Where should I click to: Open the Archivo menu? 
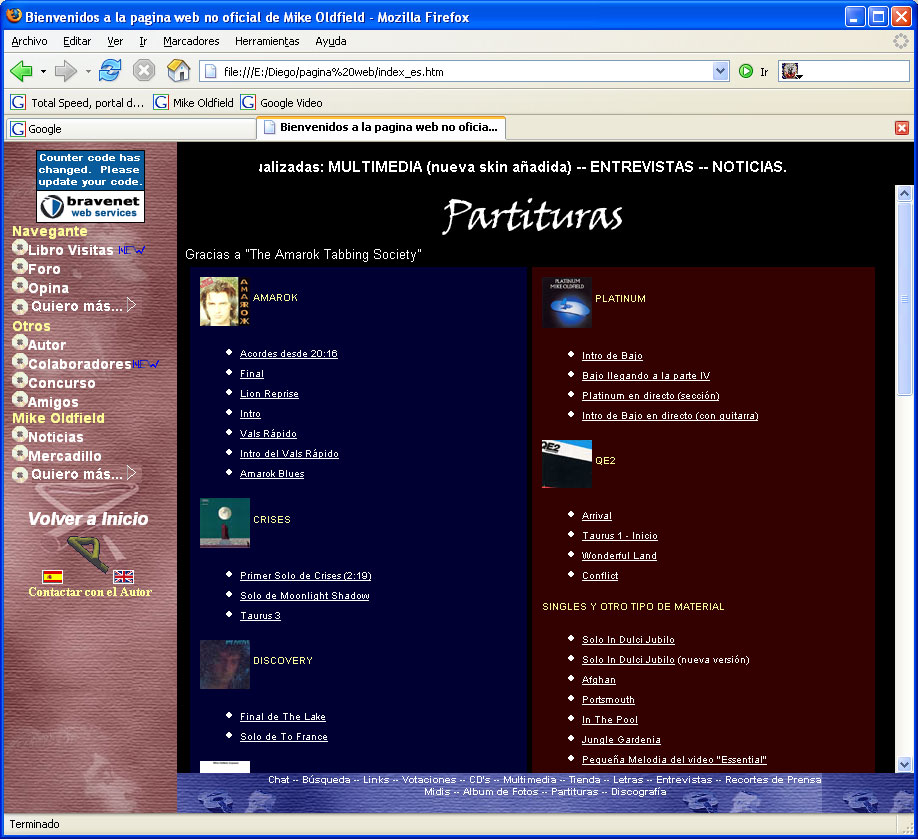29,41
